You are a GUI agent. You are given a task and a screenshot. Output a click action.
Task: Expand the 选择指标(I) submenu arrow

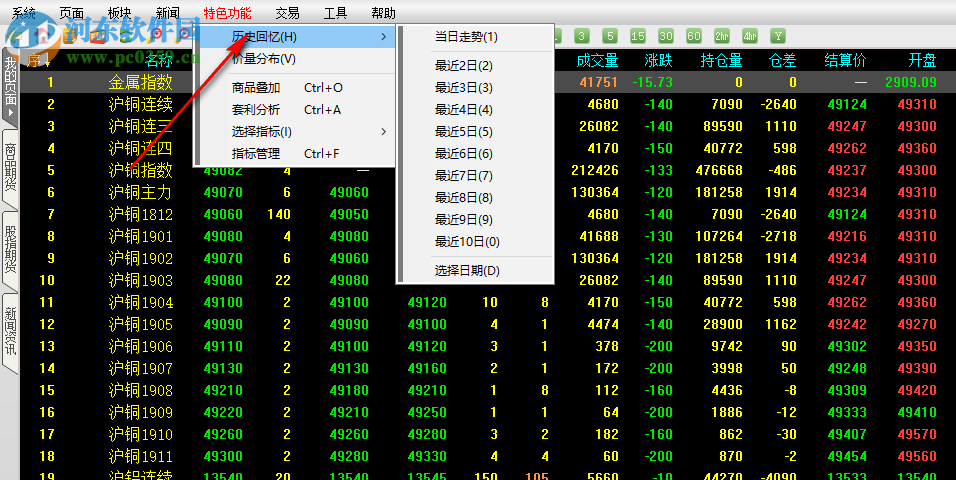pos(383,132)
